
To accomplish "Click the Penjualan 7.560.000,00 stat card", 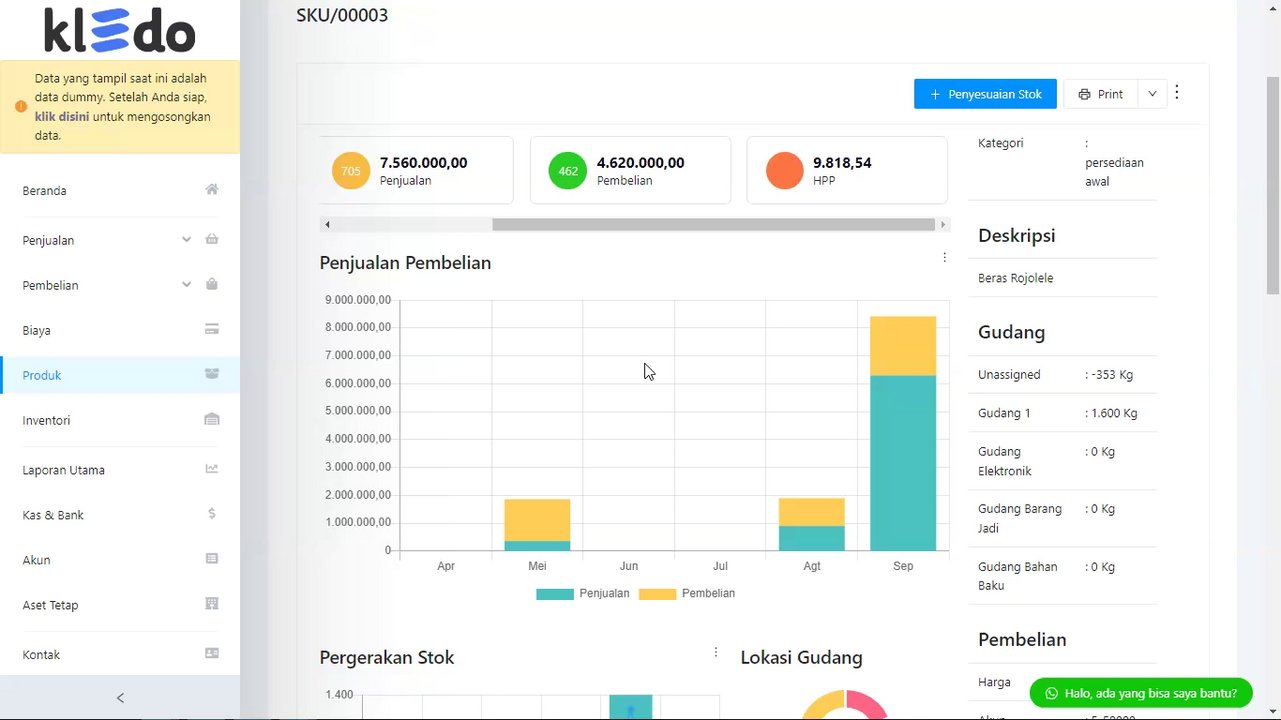I will click(416, 171).
